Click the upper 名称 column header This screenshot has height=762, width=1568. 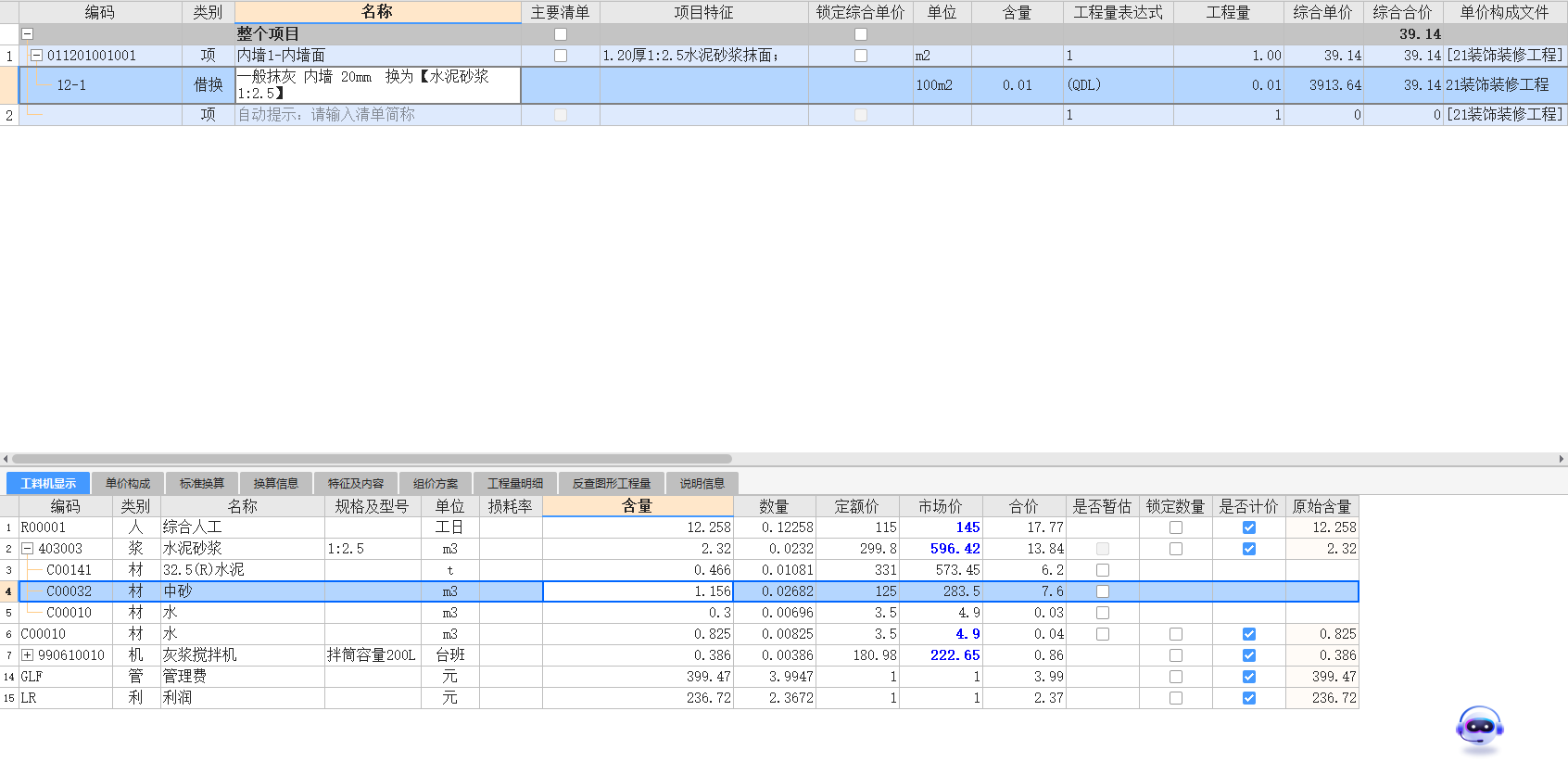click(x=377, y=12)
